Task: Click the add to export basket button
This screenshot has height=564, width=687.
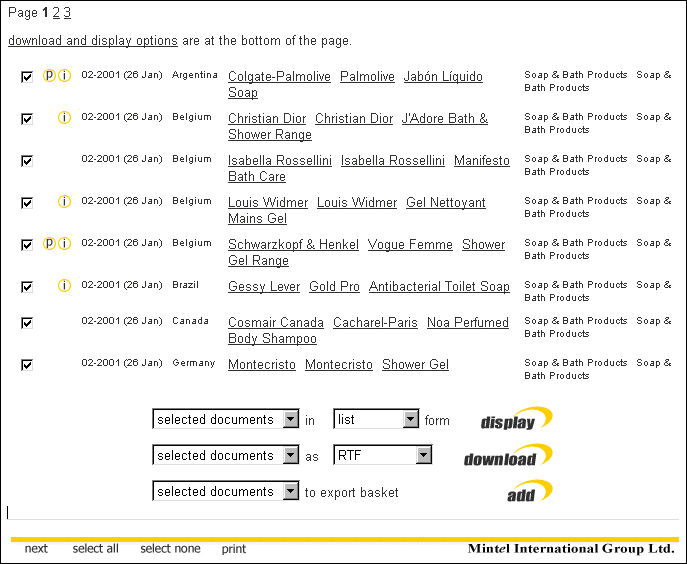Action: point(529,492)
